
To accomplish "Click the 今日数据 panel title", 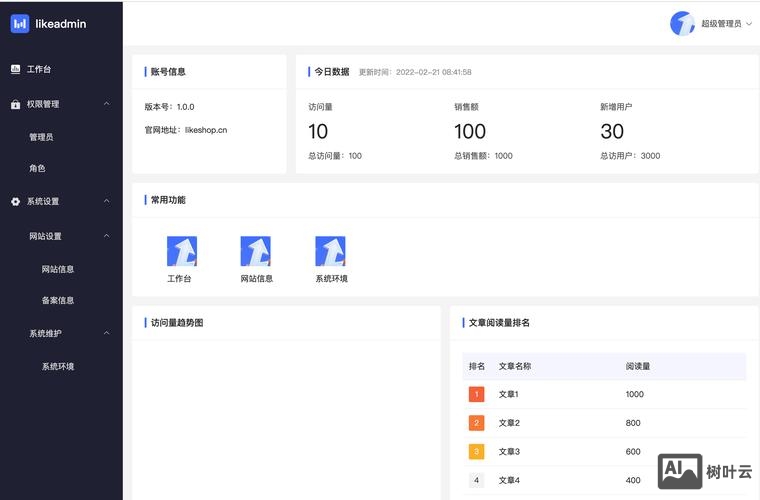I will (332, 72).
